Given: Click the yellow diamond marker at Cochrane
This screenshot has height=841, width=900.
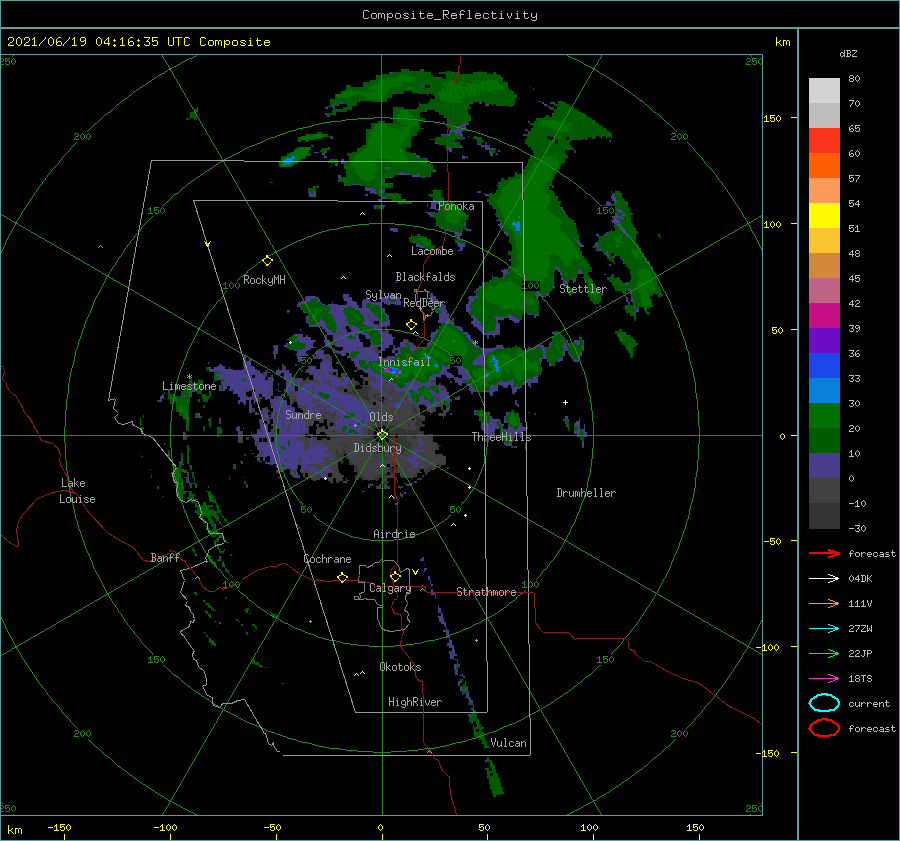Looking at the screenshot, I should [x=342, y=577].
